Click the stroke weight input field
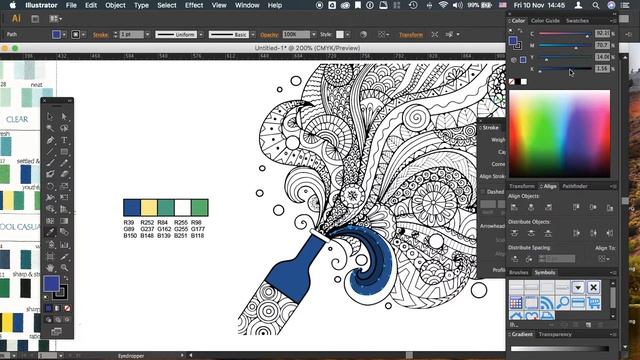640x360 pixels. click(132, 35)
